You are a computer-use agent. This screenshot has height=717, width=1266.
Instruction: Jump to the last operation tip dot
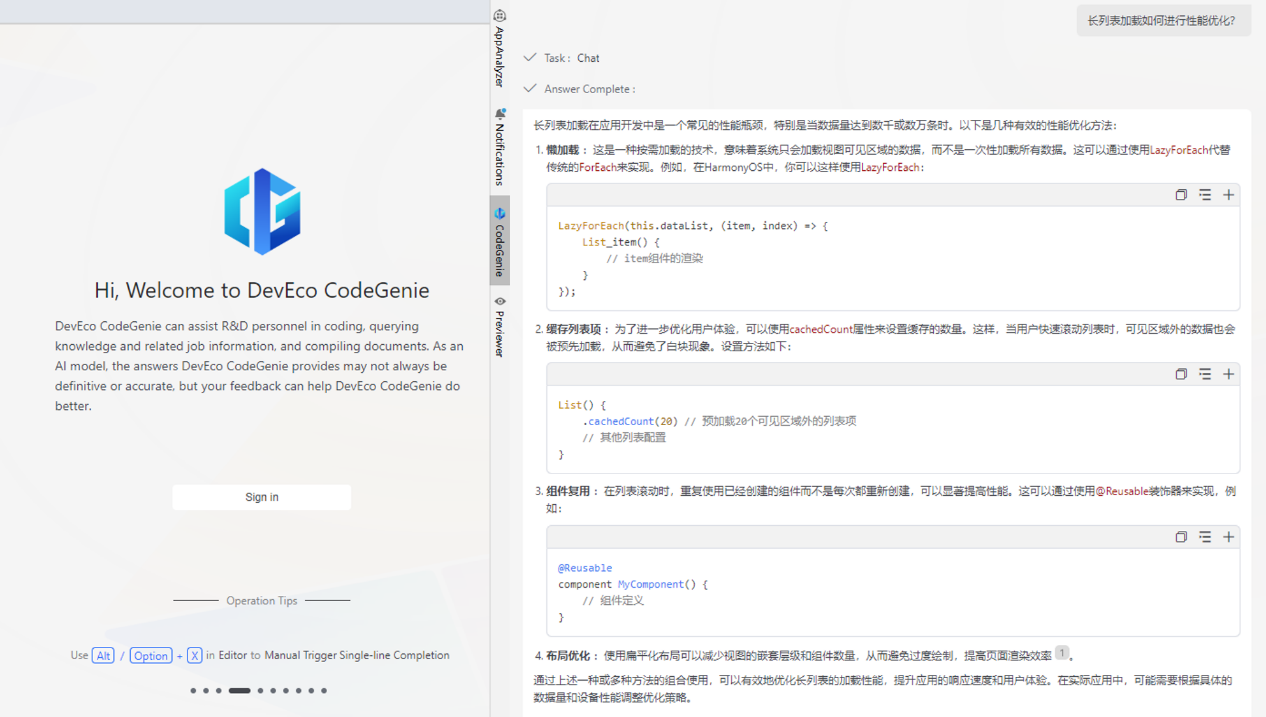click(x=324, y=691)
